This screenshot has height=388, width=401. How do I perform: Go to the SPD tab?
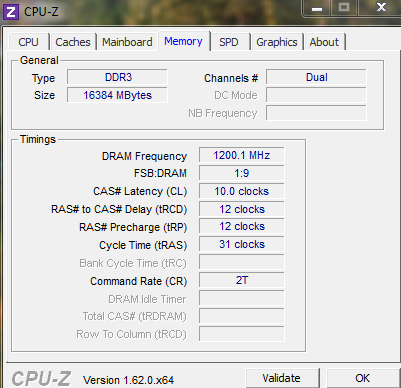[x=229, y=42]
